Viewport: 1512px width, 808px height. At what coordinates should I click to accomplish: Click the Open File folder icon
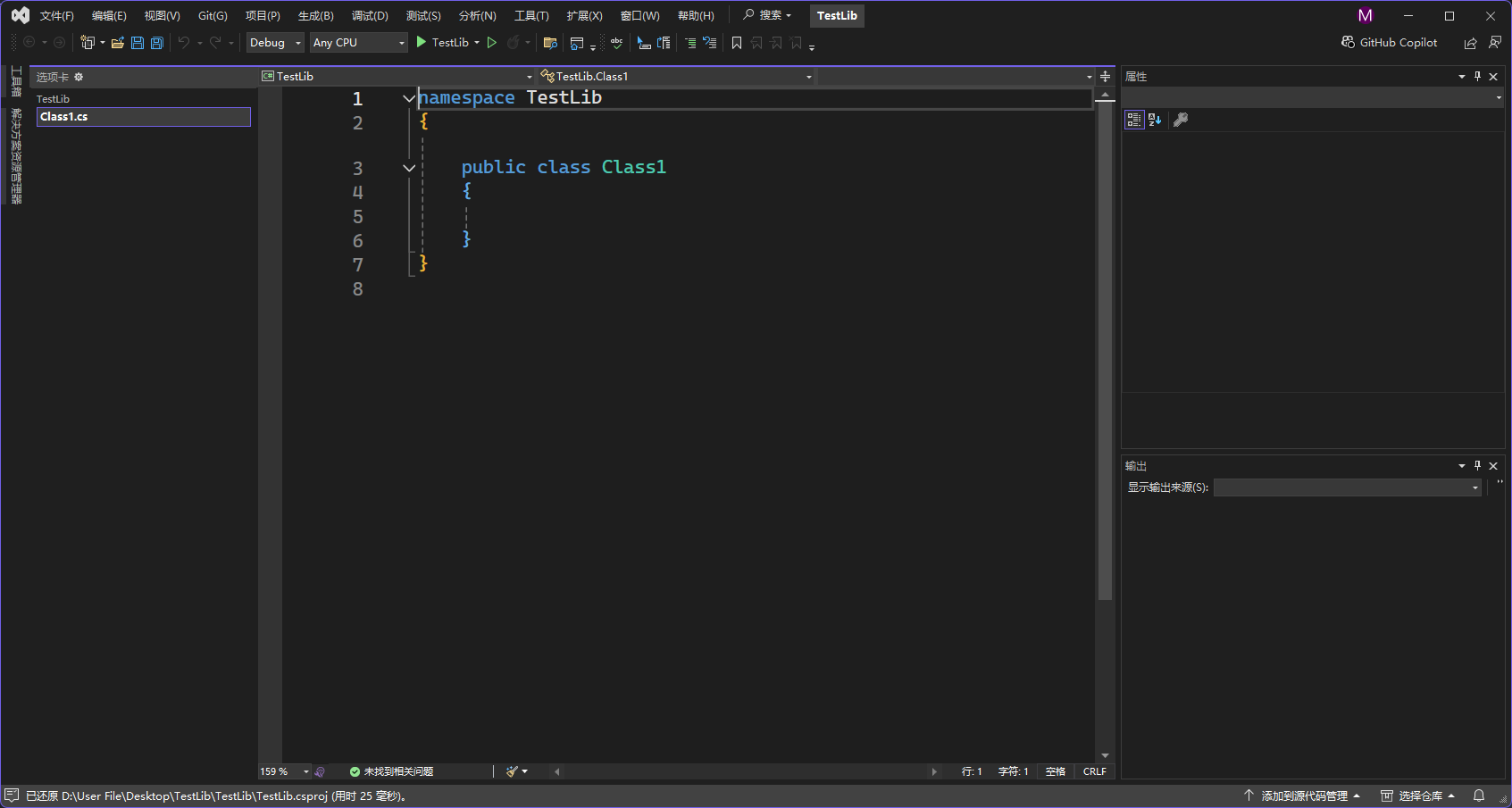pyautogui.click(x=117, y=43)
